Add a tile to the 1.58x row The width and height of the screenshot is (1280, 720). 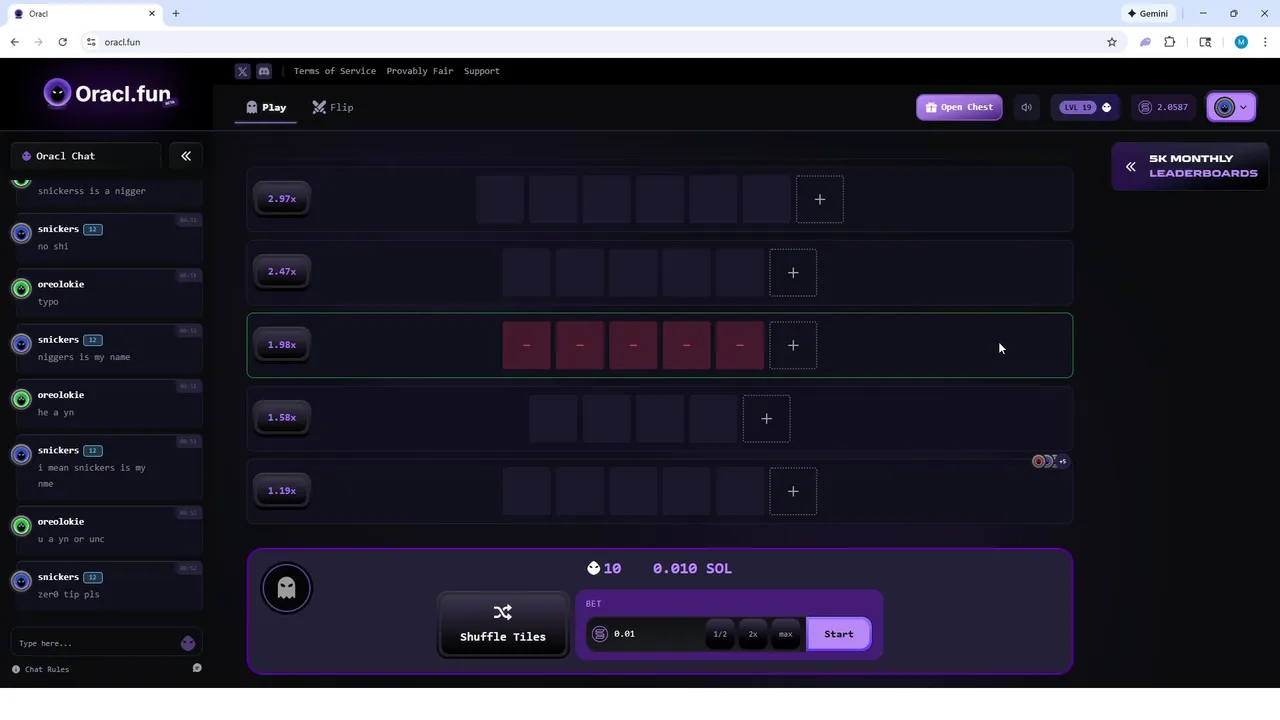[x=767, y=418]
